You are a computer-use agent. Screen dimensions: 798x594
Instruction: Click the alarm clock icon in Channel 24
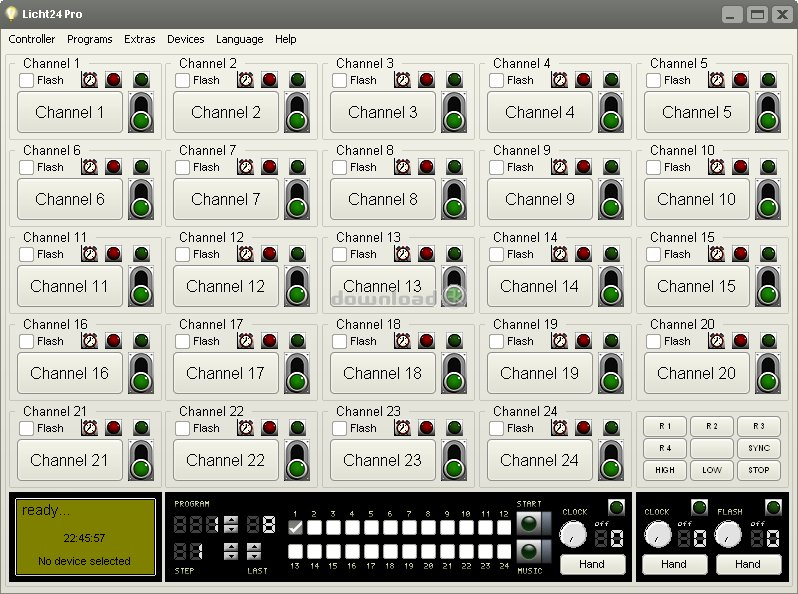pyautogui.click(x=560, y=428)
